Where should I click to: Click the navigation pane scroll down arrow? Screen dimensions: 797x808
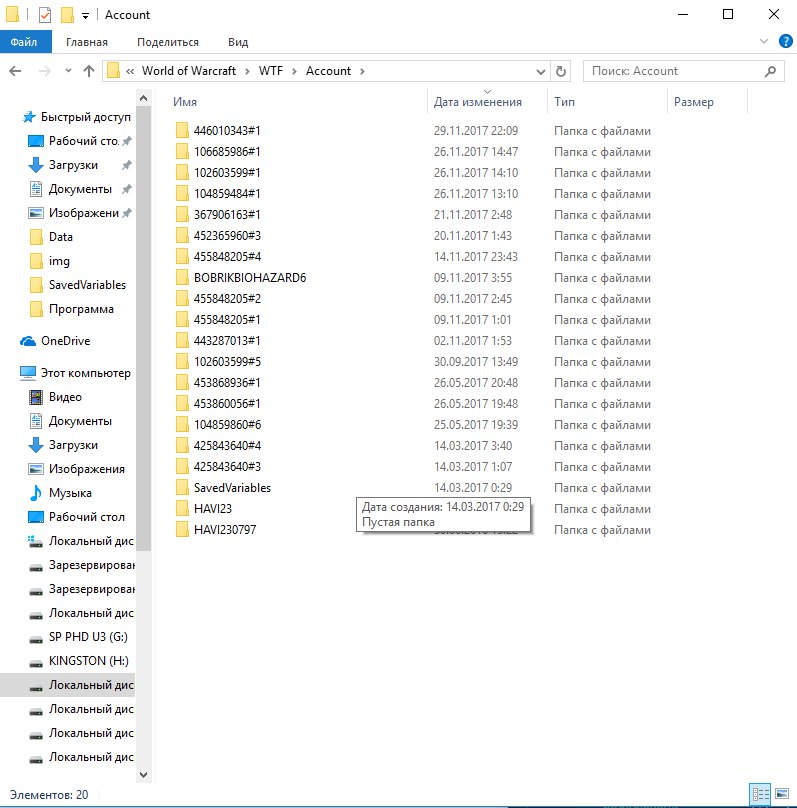(143, 773)
